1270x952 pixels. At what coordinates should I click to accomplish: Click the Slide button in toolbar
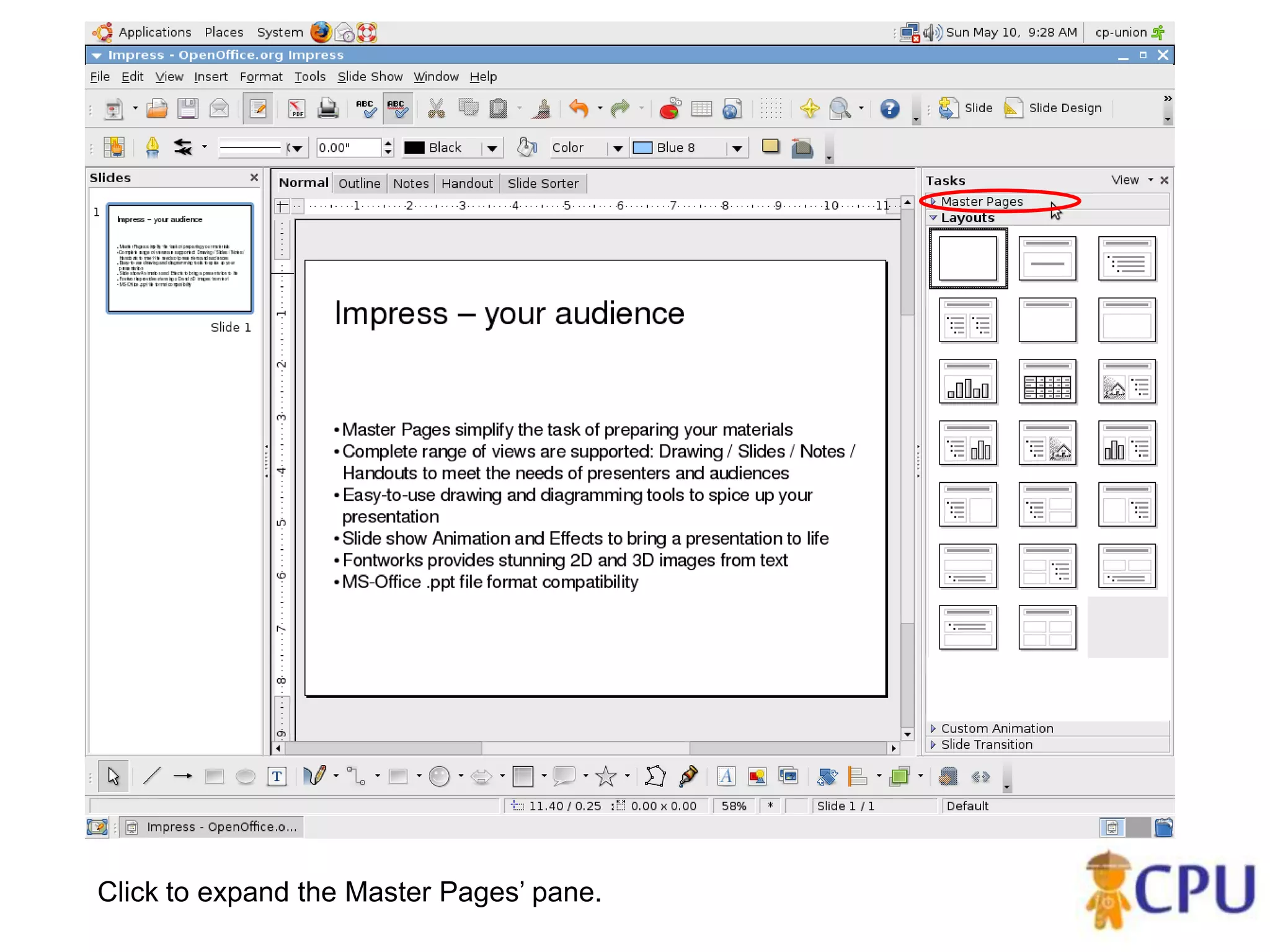(966, 108)
